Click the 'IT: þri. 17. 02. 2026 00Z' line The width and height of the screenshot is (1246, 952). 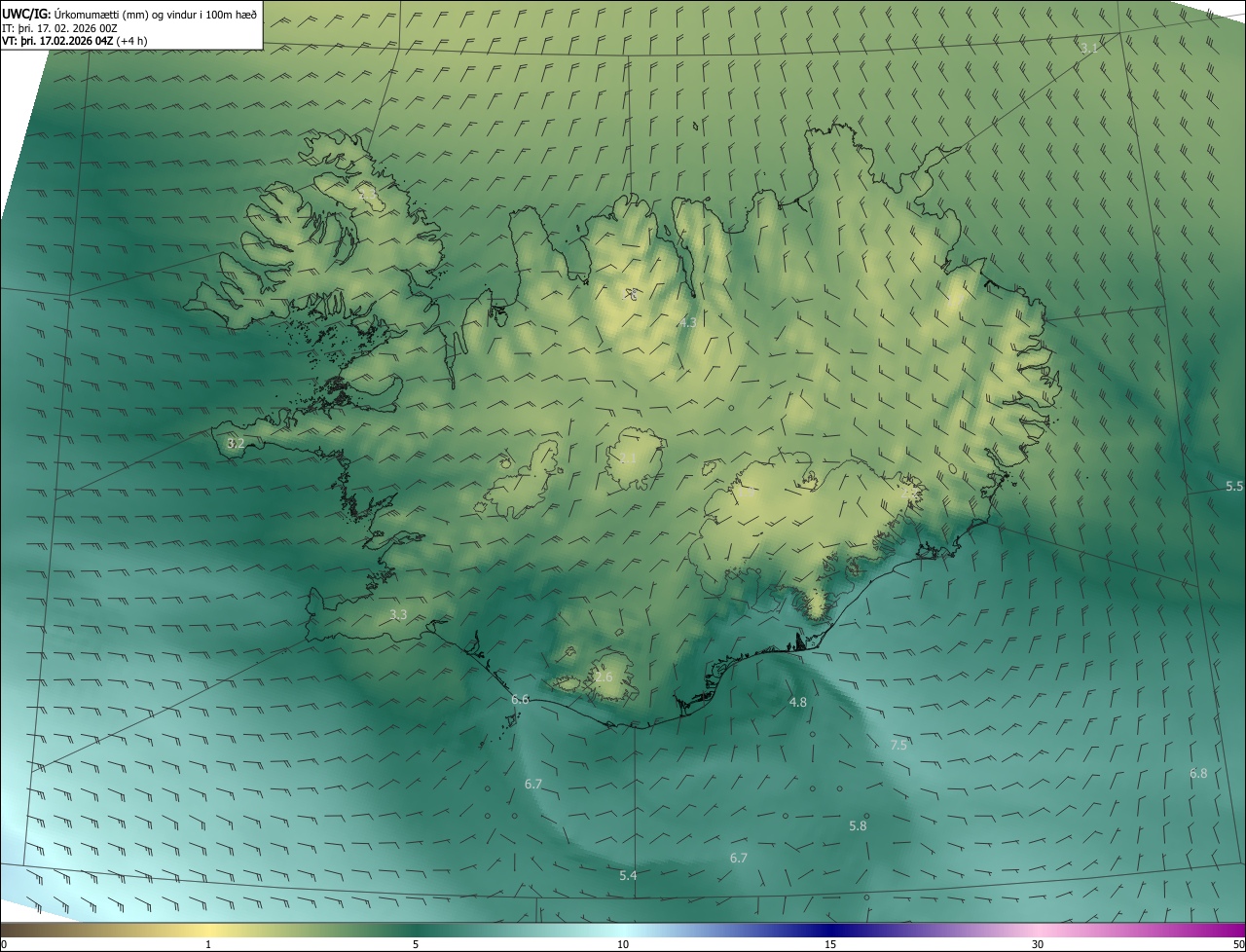[60, 28]
